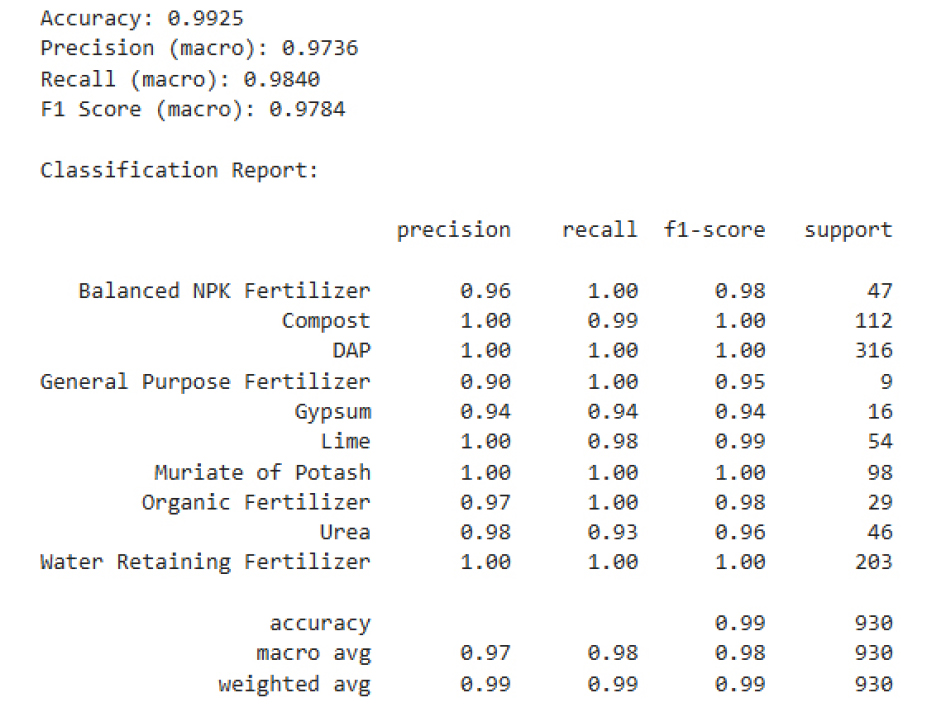Viewport: 926px width, 705px height.
Task: Click the F1 Score (macro) 0.9784 line
Action: (193, 109)
